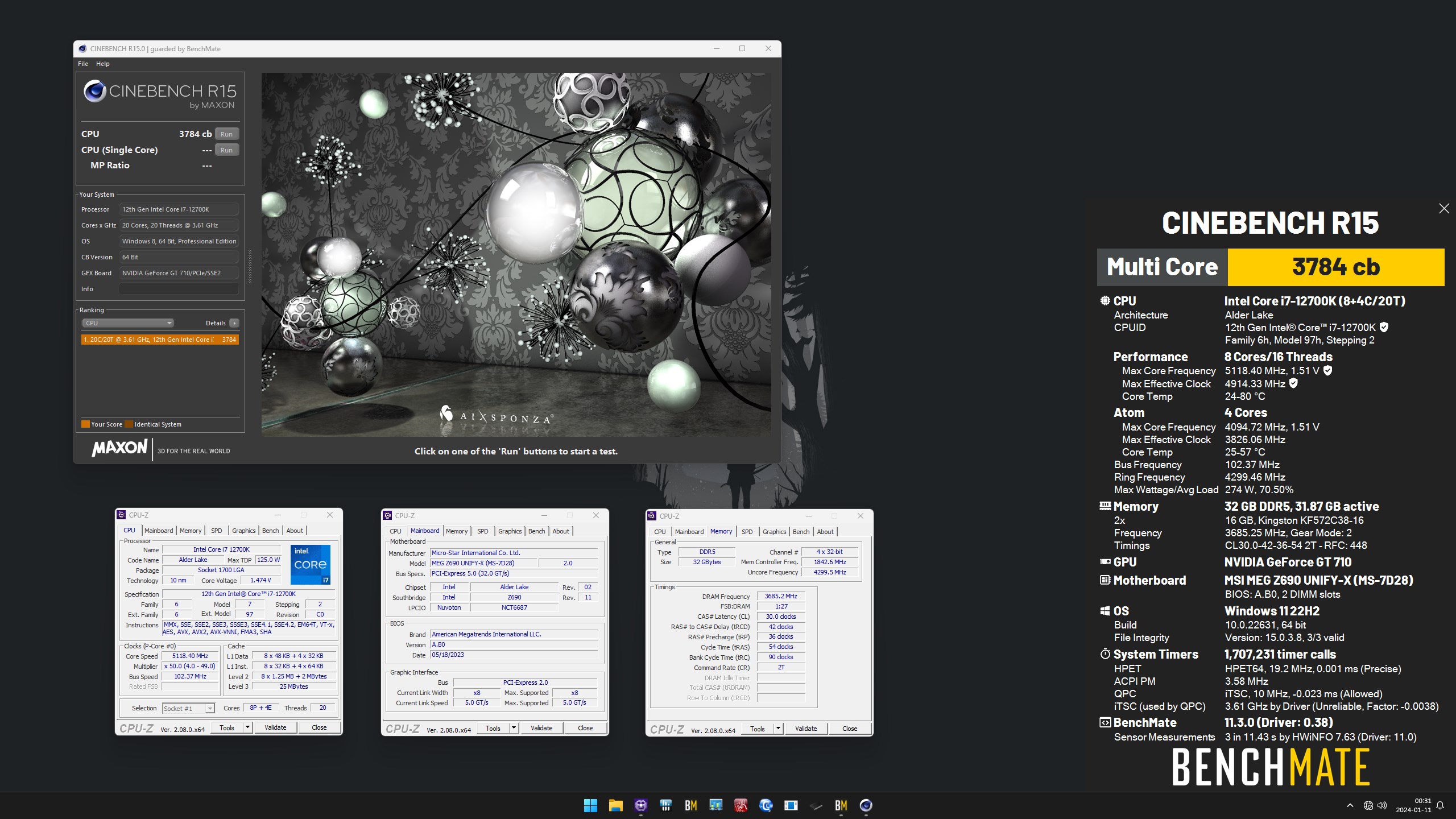
Task: Click the System Timers clock icon
Action: (x=1105, y=654)
